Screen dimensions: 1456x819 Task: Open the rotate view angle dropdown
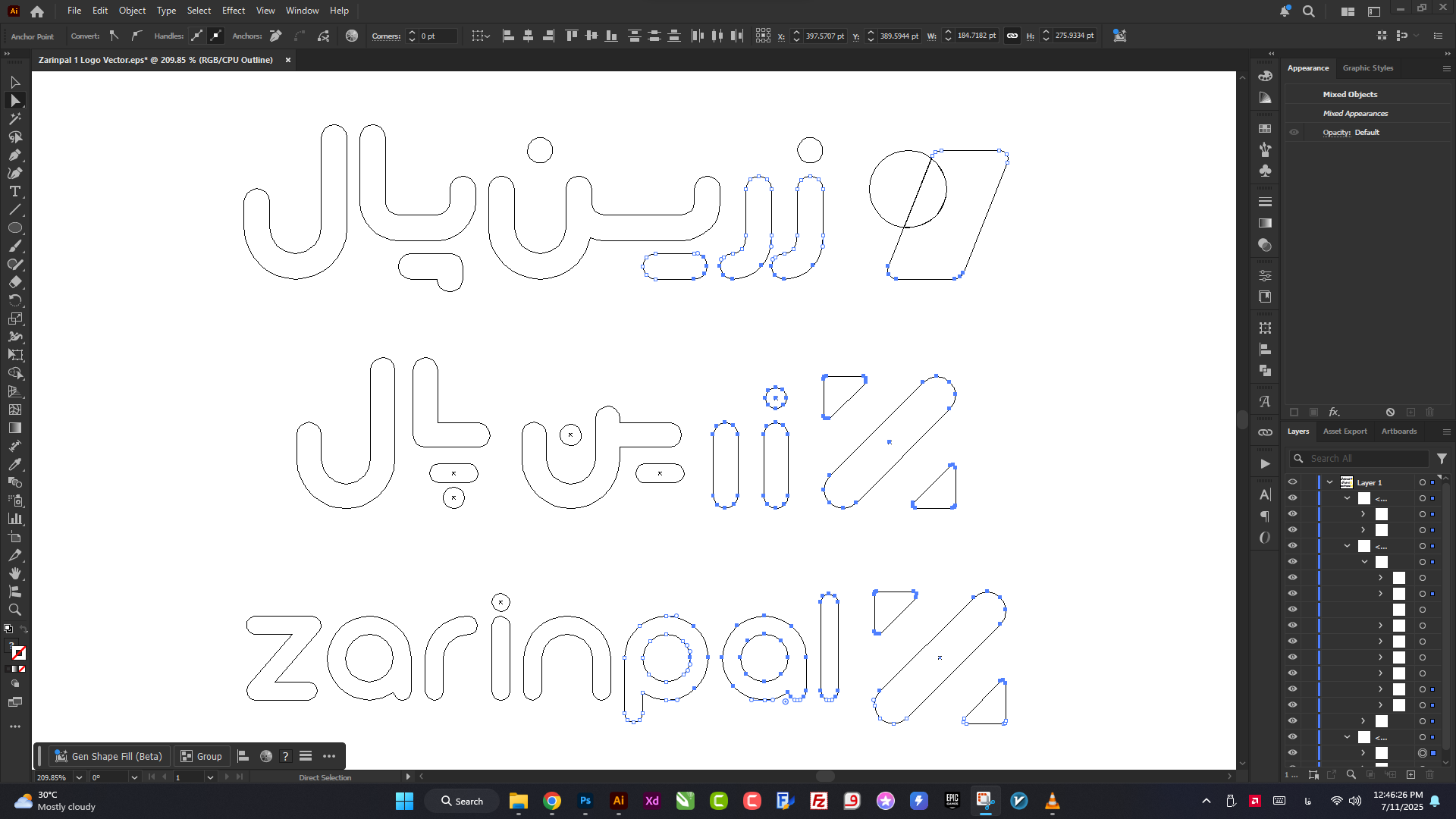tap(134, 777)
